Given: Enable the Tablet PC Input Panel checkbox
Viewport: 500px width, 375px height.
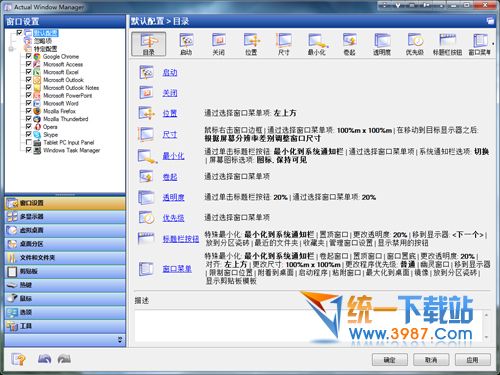Looking at the screenshot, I should click(x=29, y=142).
